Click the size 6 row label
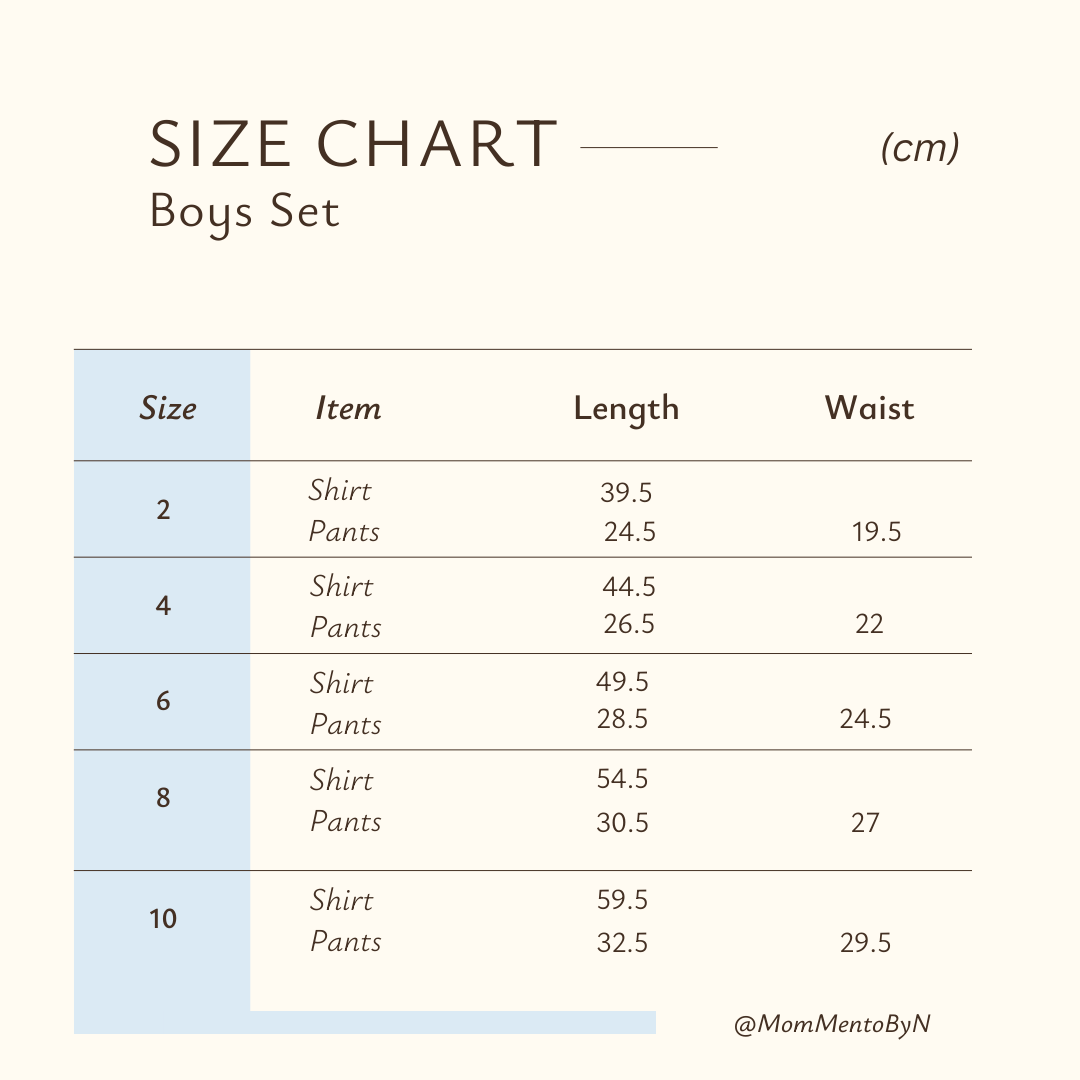 [163, 702]
